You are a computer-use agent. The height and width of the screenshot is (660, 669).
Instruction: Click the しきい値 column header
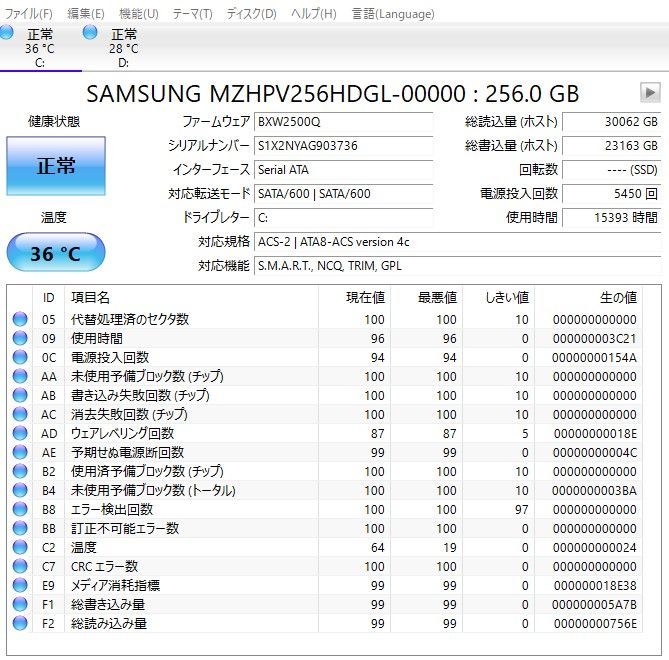tap(498, 297)
